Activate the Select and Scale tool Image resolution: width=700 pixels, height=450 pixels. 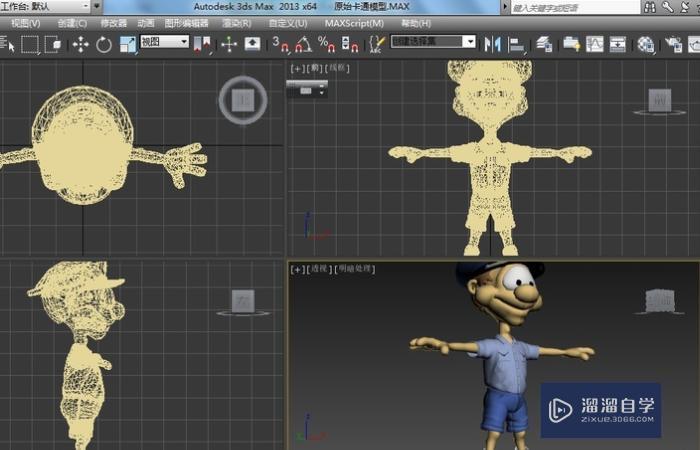pos(128,45)
